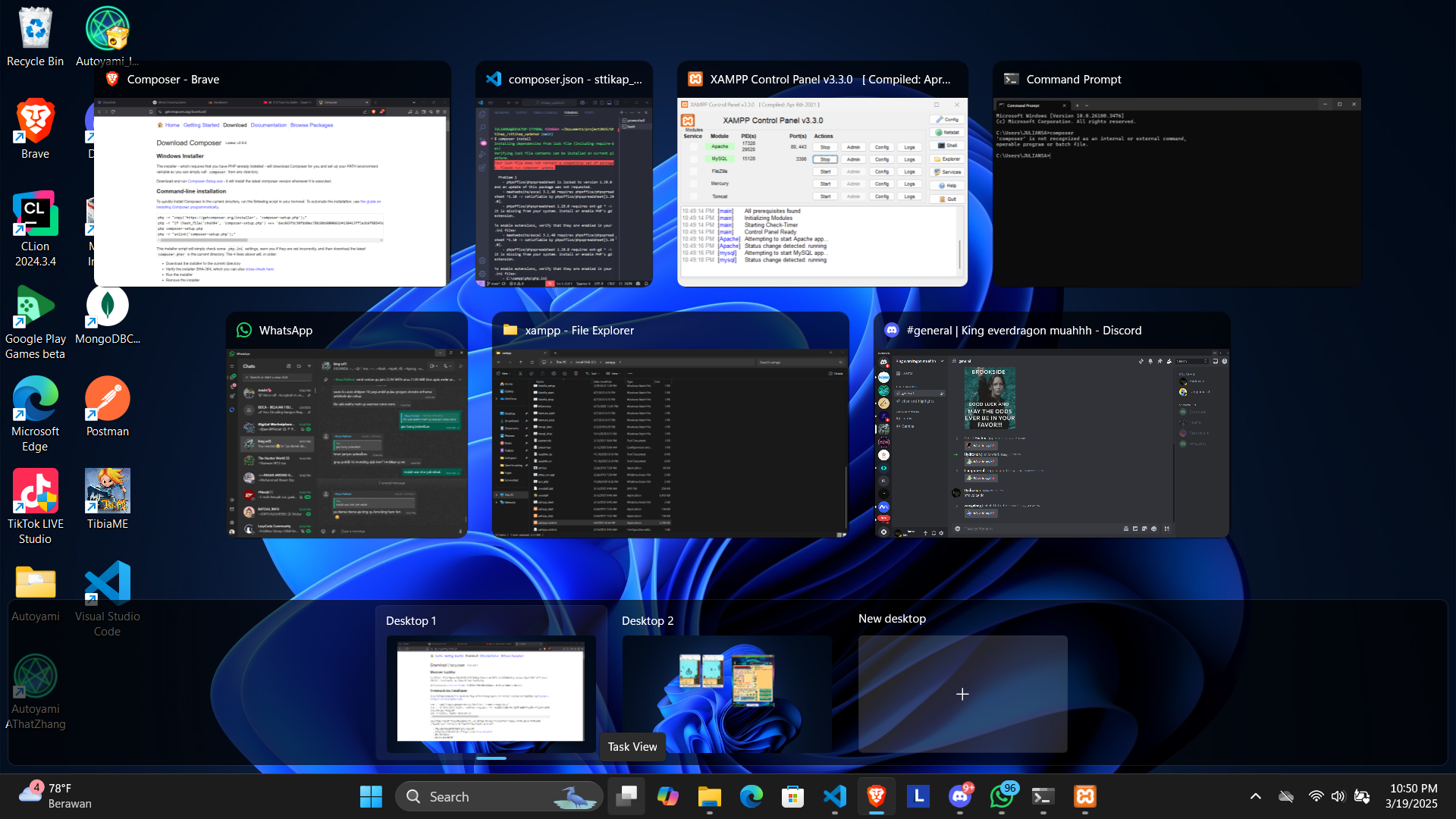The width and height of the screenshot is (1456, 819).
Task: Click the Brave browser taskbar icon
Action: (x=876, y=796)
